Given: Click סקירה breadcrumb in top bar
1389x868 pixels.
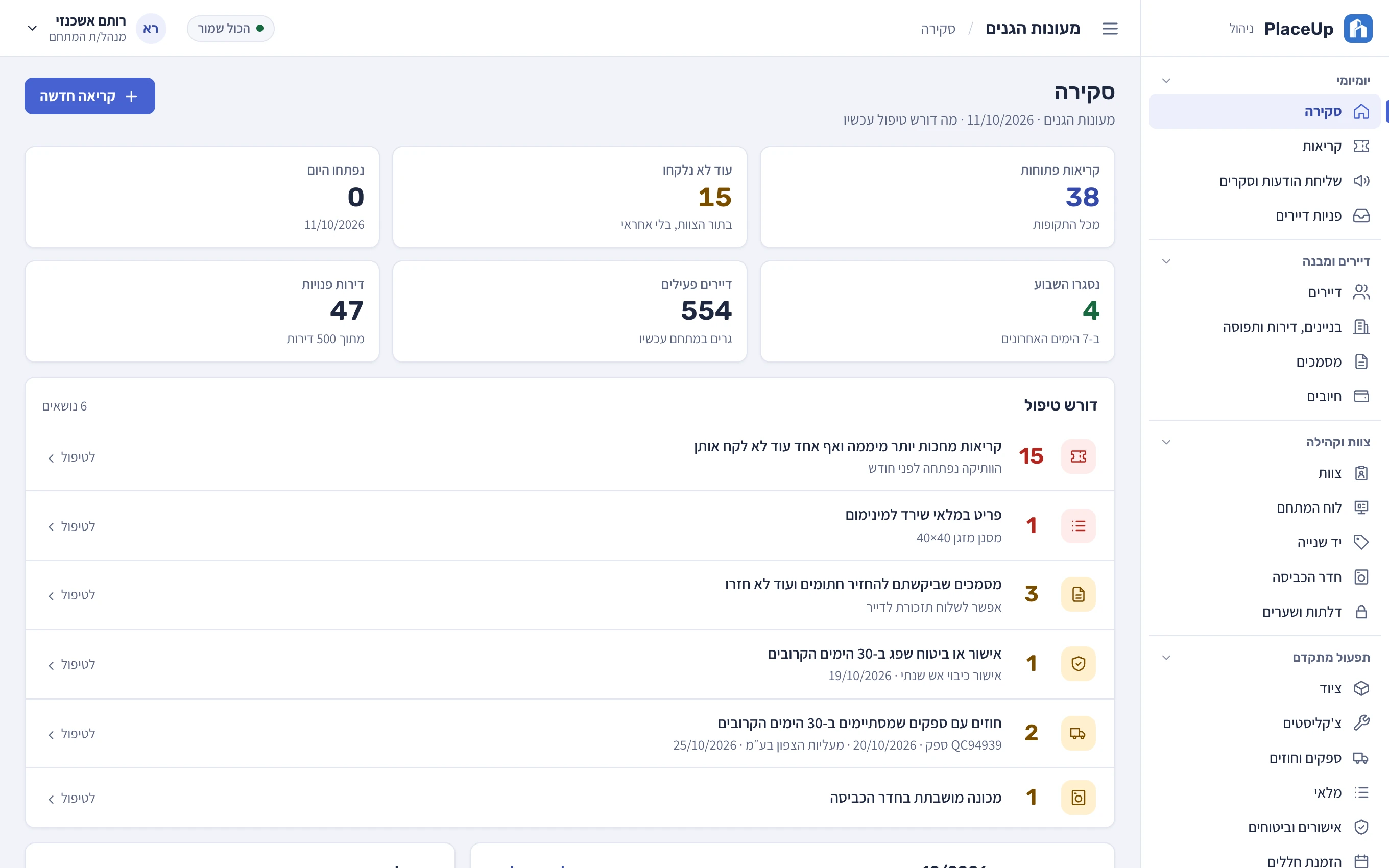Looking at the screenshot, I should pos(938,29).
